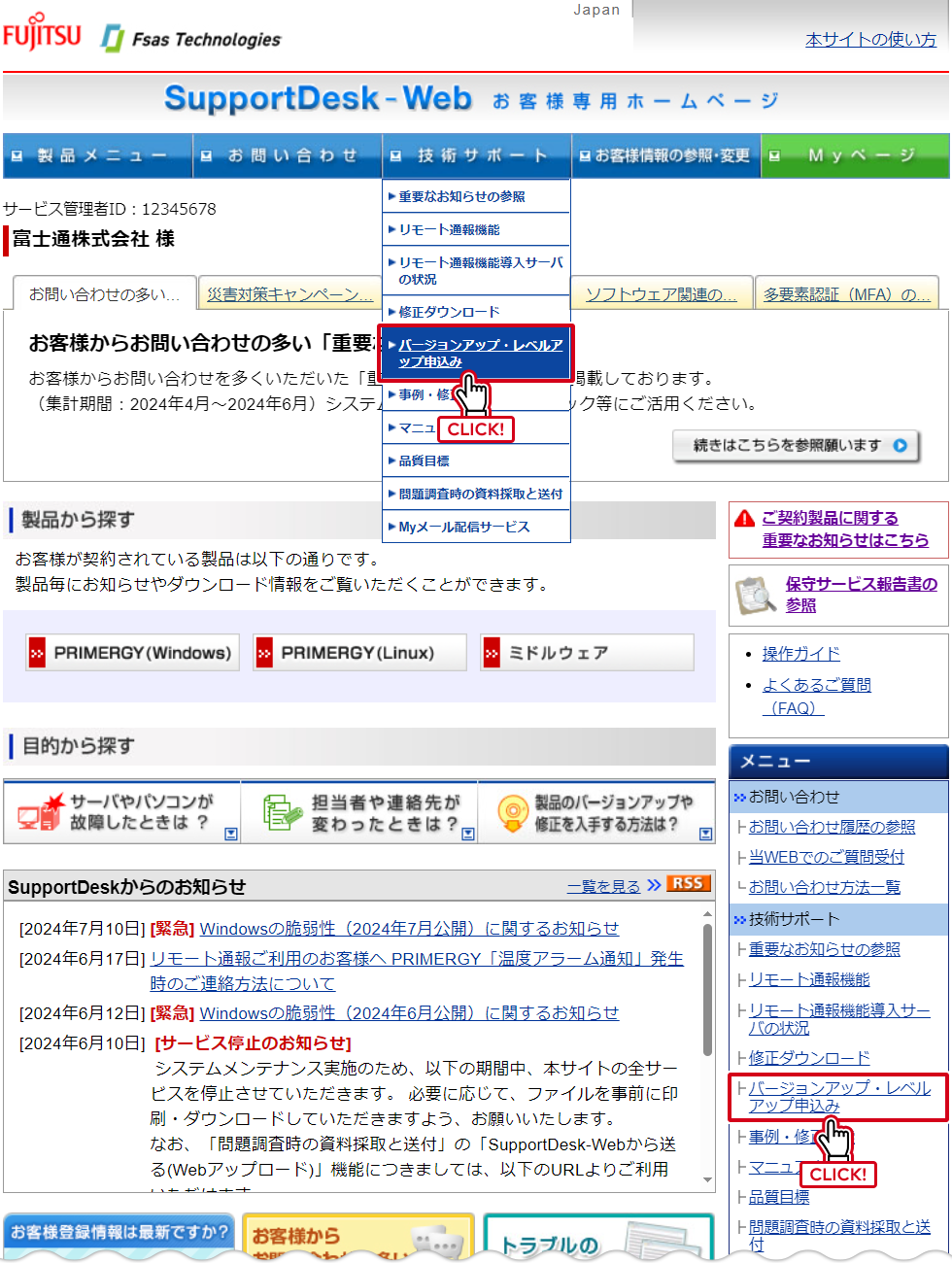This screenshot has width=952, height=1263.
Task: Open 修正ダウンロード in the side menu
Action: [x=809, y=1058]
